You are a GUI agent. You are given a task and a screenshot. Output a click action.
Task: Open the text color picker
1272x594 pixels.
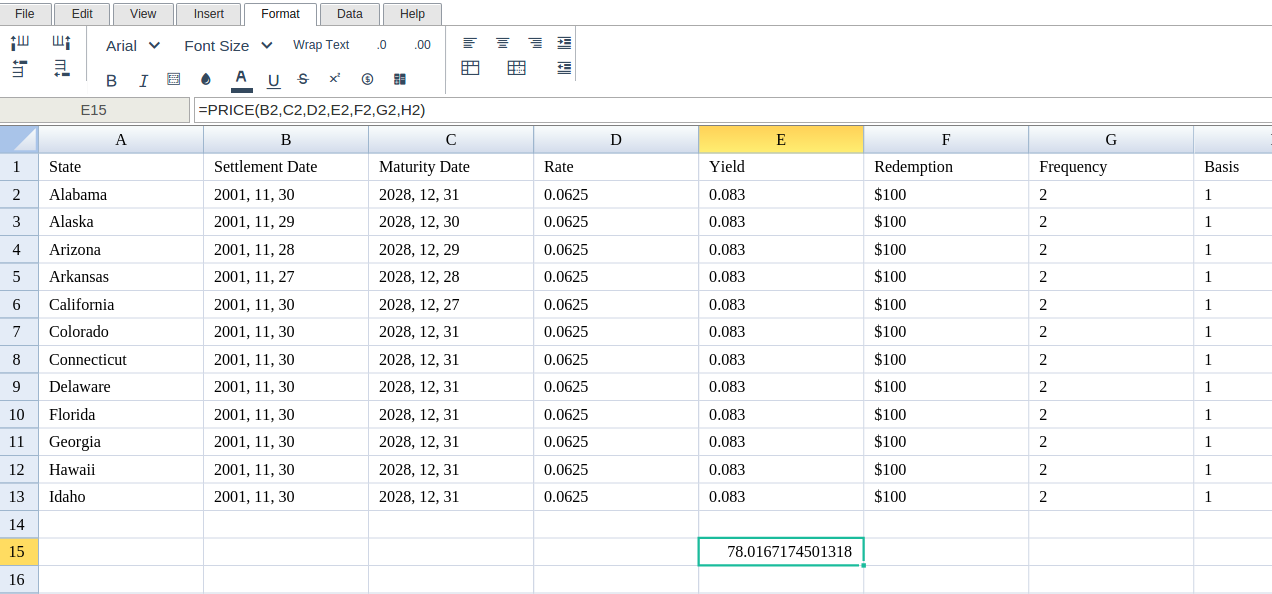(x=241, y=79)
